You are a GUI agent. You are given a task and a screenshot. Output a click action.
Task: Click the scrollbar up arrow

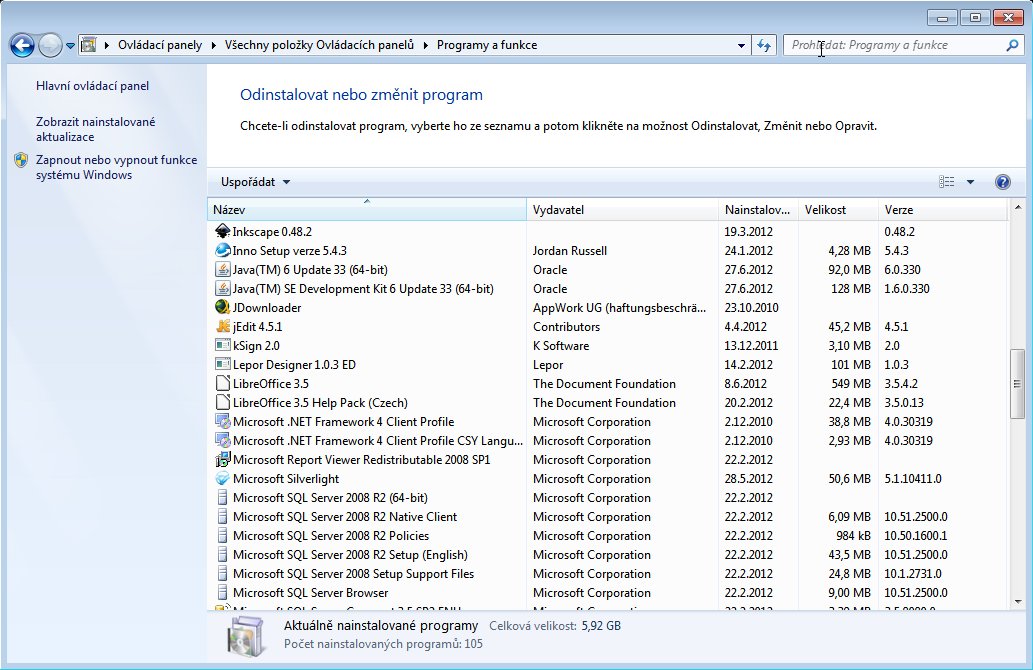coord(1017,208)
